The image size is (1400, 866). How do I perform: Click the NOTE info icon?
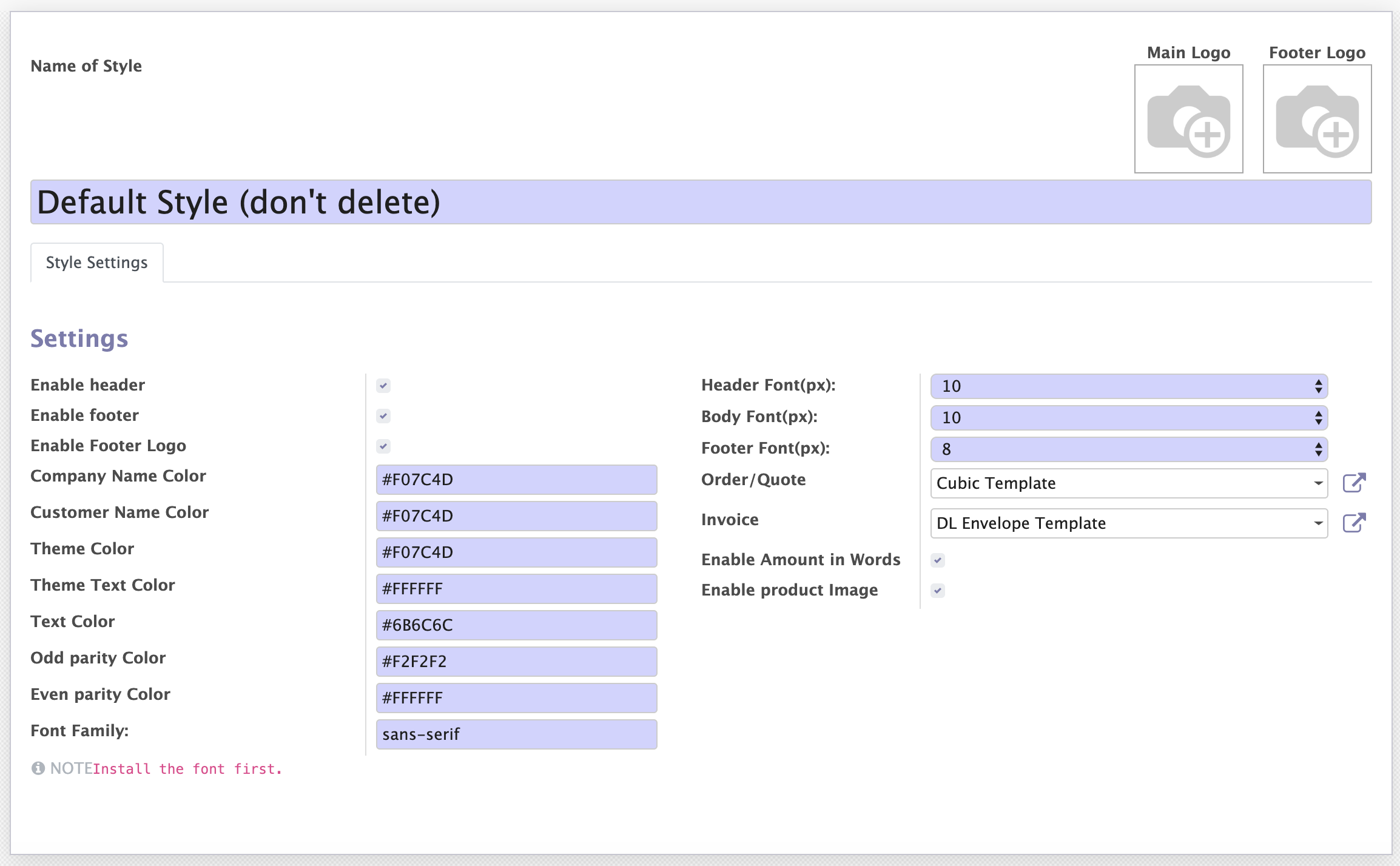(38, 768)
